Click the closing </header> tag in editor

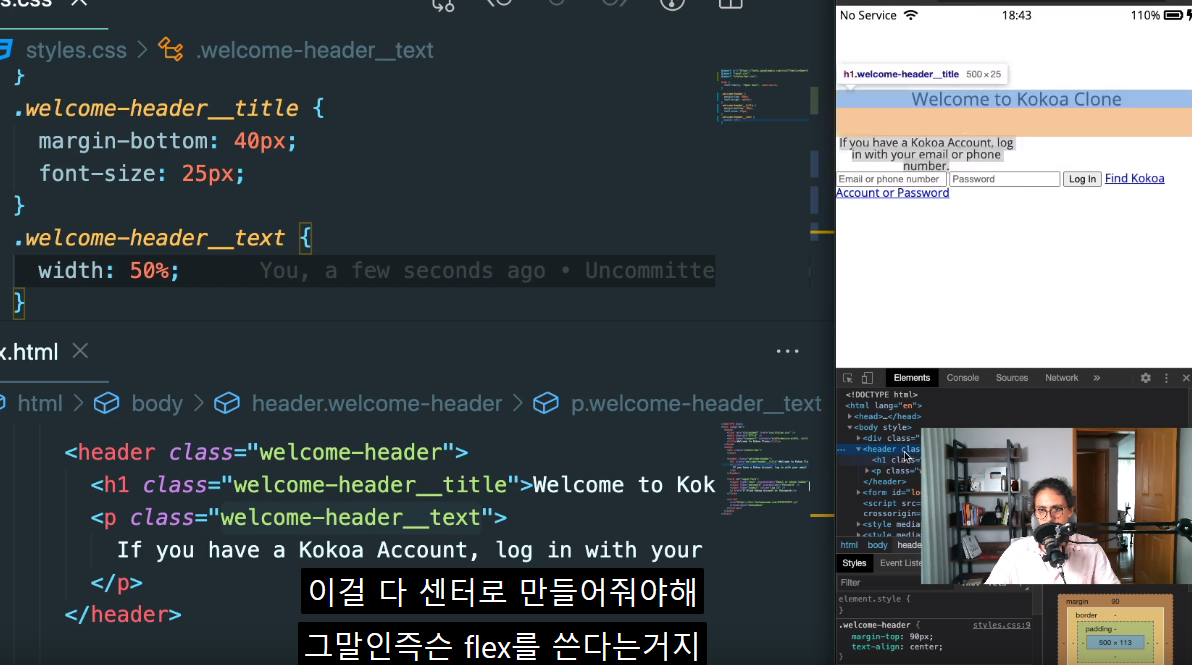pos(123,615)
